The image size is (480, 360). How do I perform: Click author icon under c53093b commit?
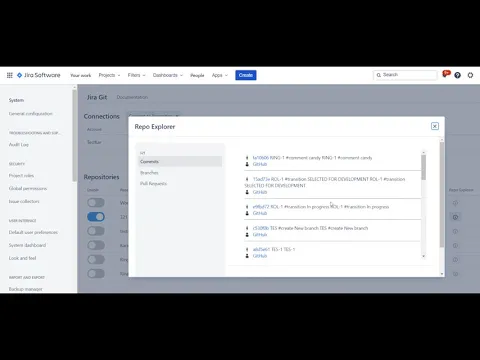pyautogui.click(x=247, y=235)
